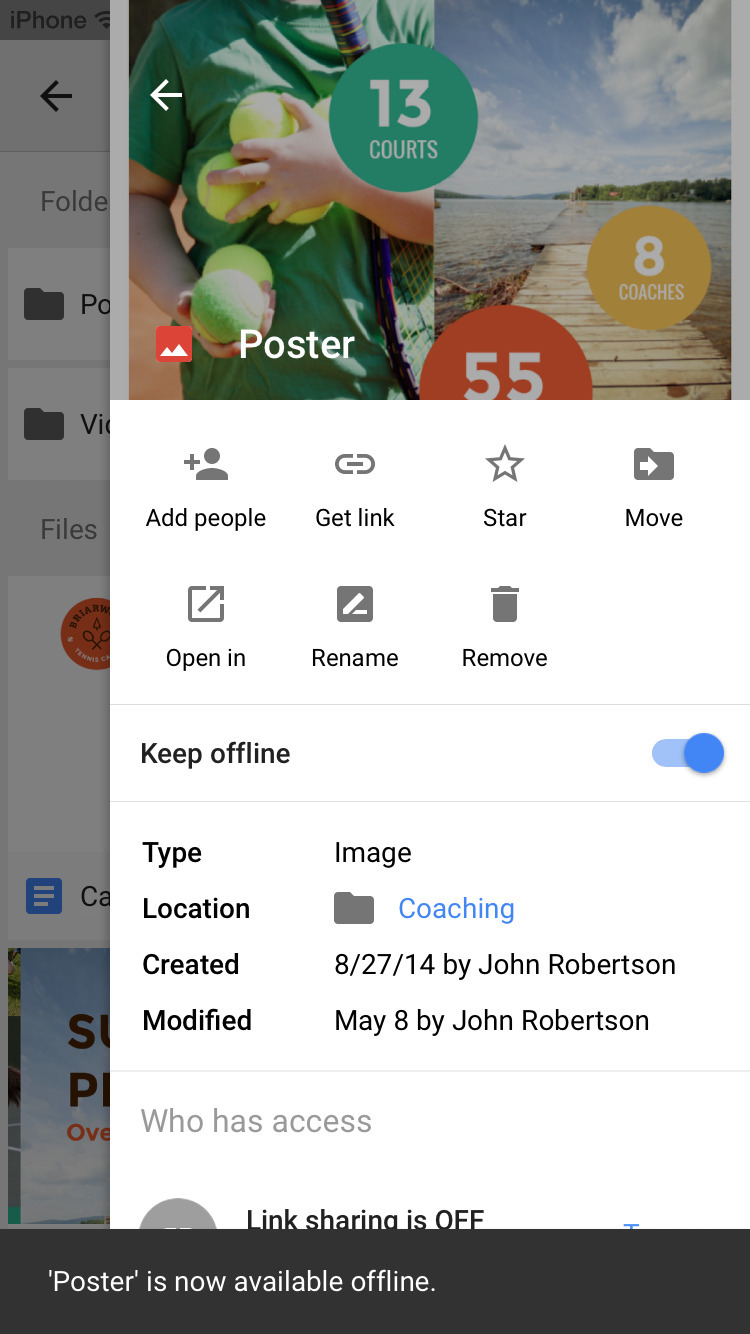The height and width of the screenshot is (1334, 750).
Task: Tap the gray avatar under Who has access
Action: [178, 1216]
